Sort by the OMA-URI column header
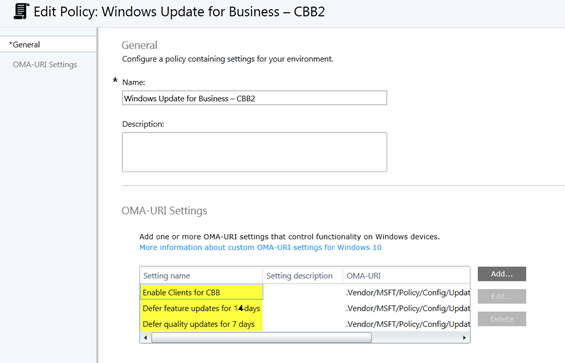The image size is (565, 363). [406, 276]
